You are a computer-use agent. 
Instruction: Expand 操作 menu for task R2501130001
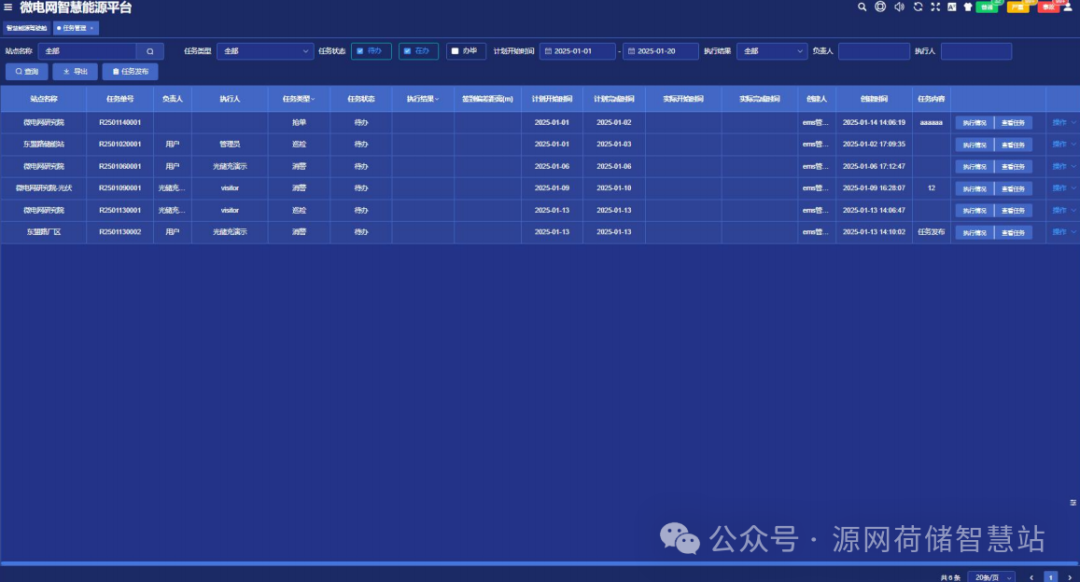pyautogui.click(x=1063, y=210)
